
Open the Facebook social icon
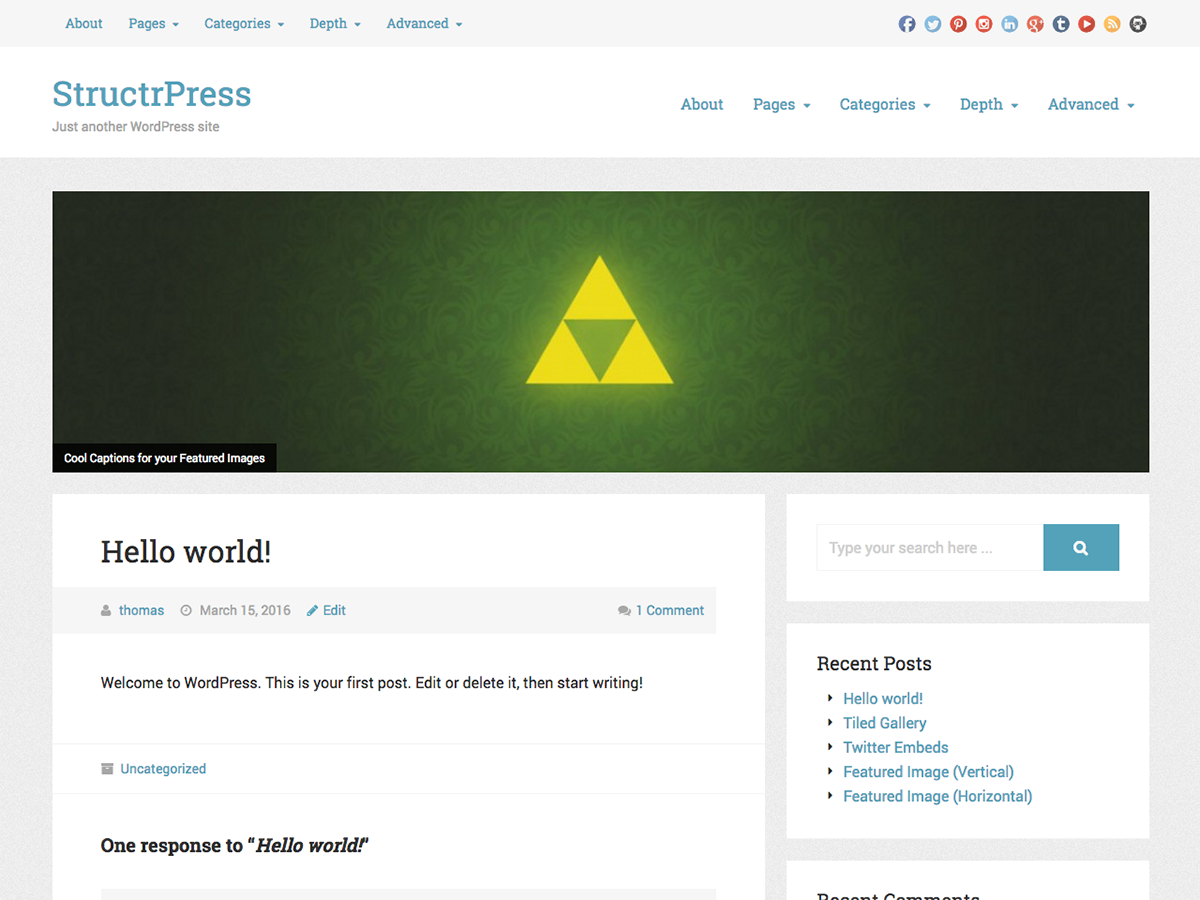point(907,24)
